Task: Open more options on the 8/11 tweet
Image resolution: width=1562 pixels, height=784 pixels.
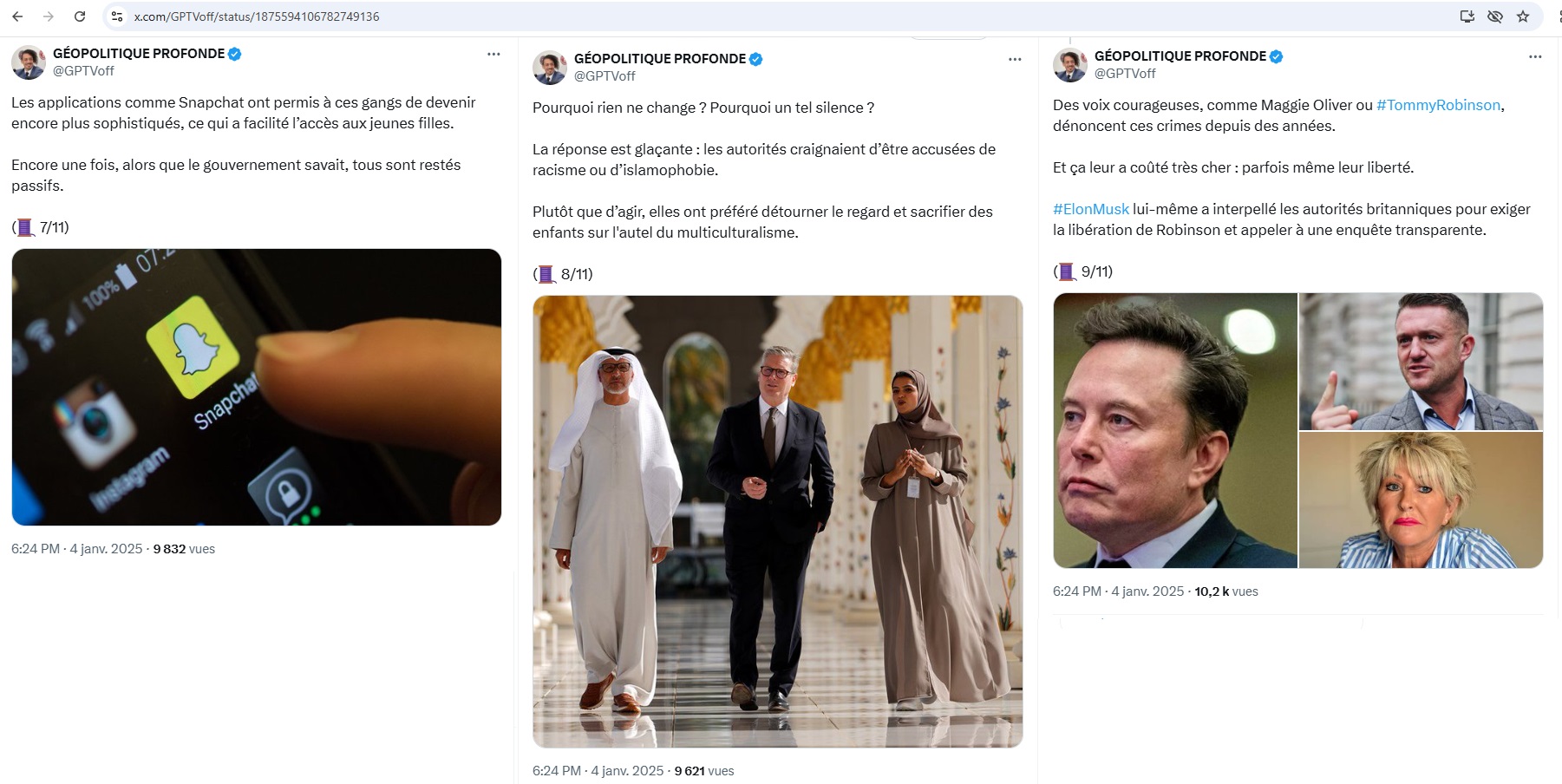Action: pos(1015,59)
